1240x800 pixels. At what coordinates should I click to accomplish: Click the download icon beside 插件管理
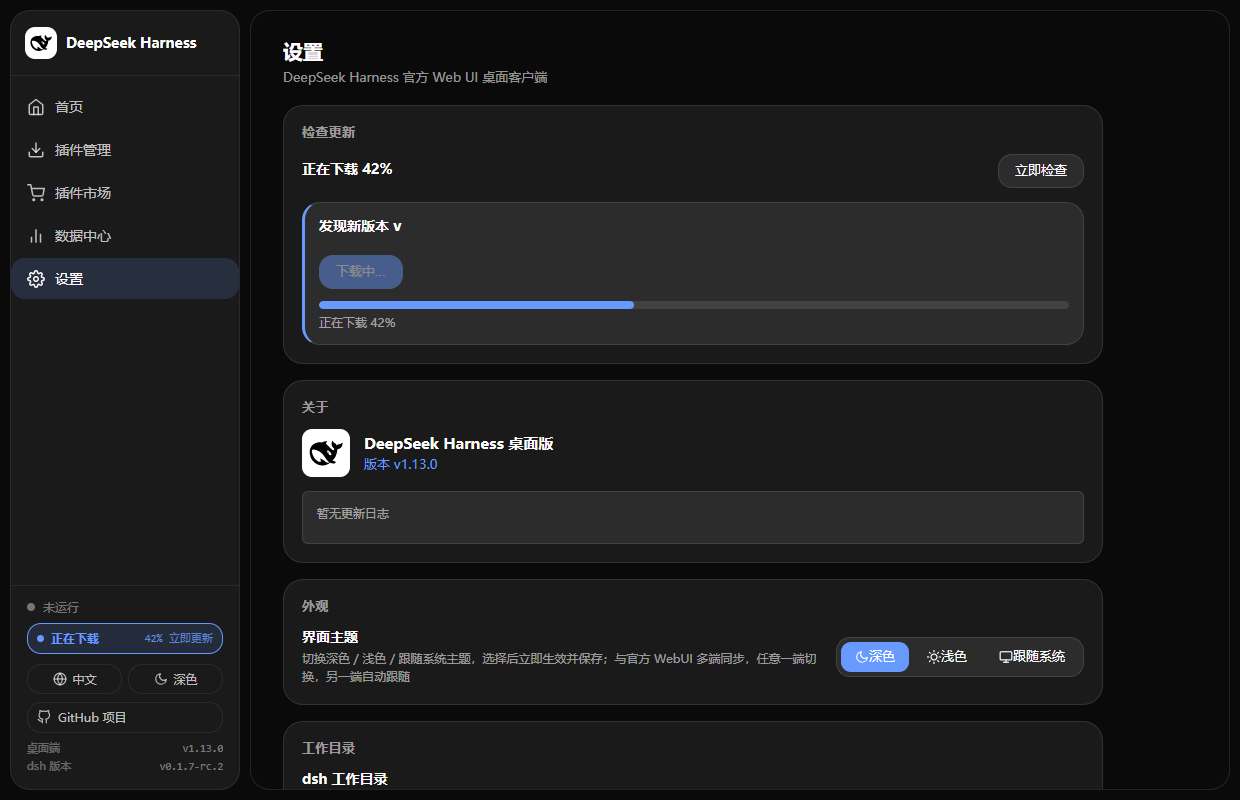(x=36, y=150)
